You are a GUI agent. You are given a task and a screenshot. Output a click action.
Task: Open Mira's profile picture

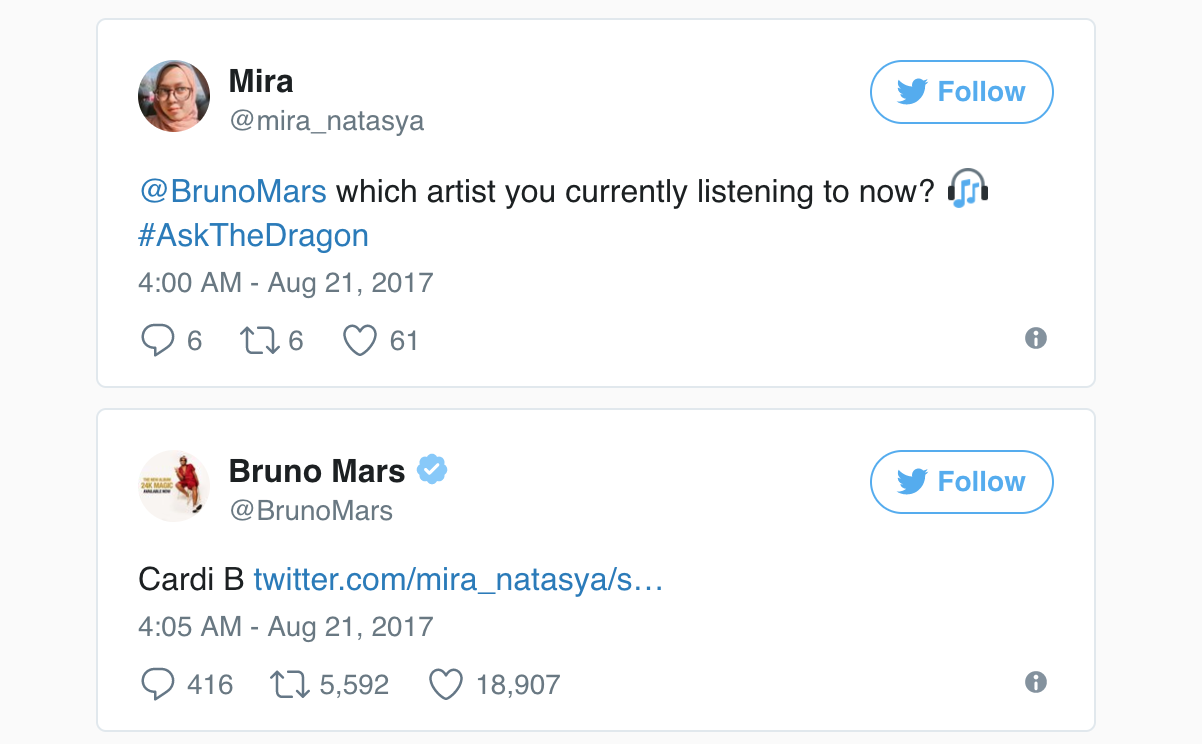tap(174, 96)
